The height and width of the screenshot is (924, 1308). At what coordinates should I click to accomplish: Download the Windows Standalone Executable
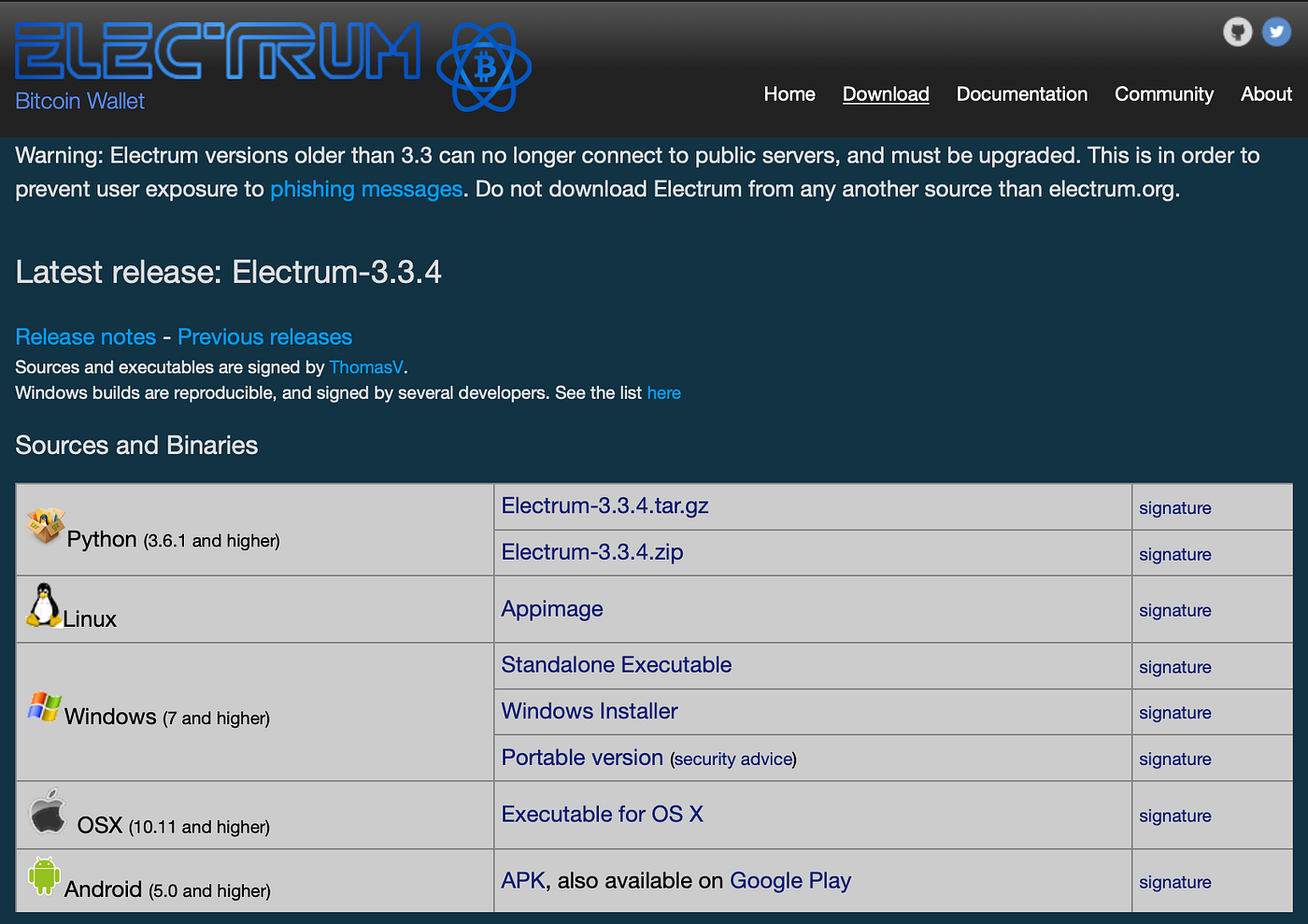click(x=617, y=665)
